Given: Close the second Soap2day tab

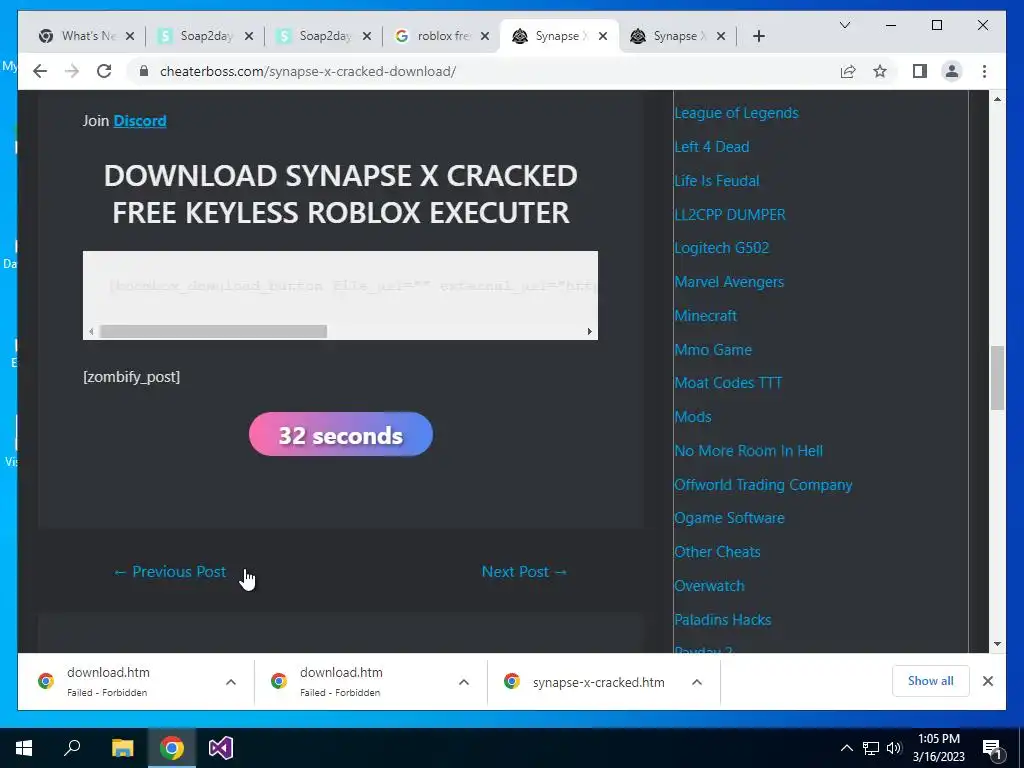Looking at the screenshot, I should coord(367,36).
